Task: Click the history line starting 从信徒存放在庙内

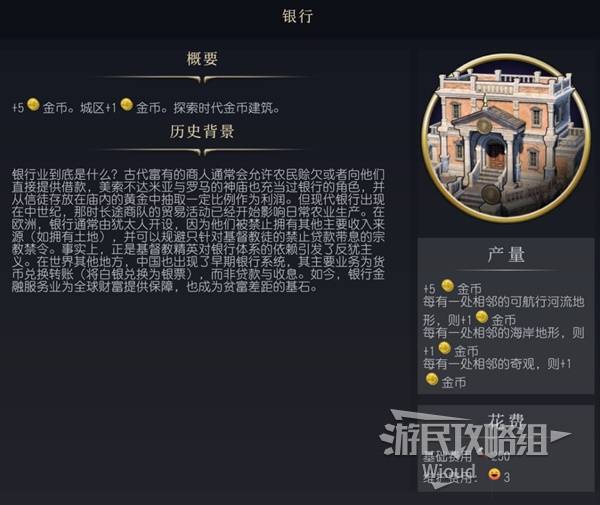Action: (x=198, y=200)
